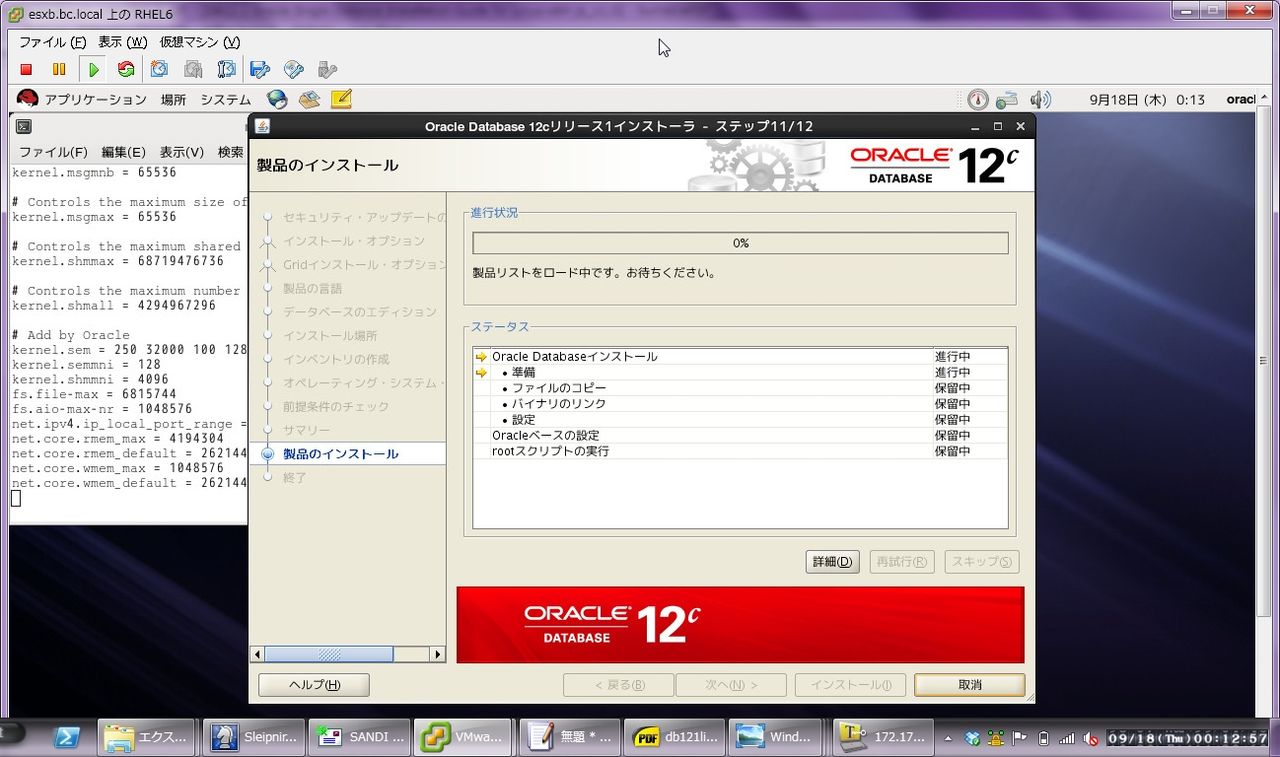This screenshot has width=1280, height=757.
Task: Take a snapshot with the clock camera icon
Action: coord(159,70)
